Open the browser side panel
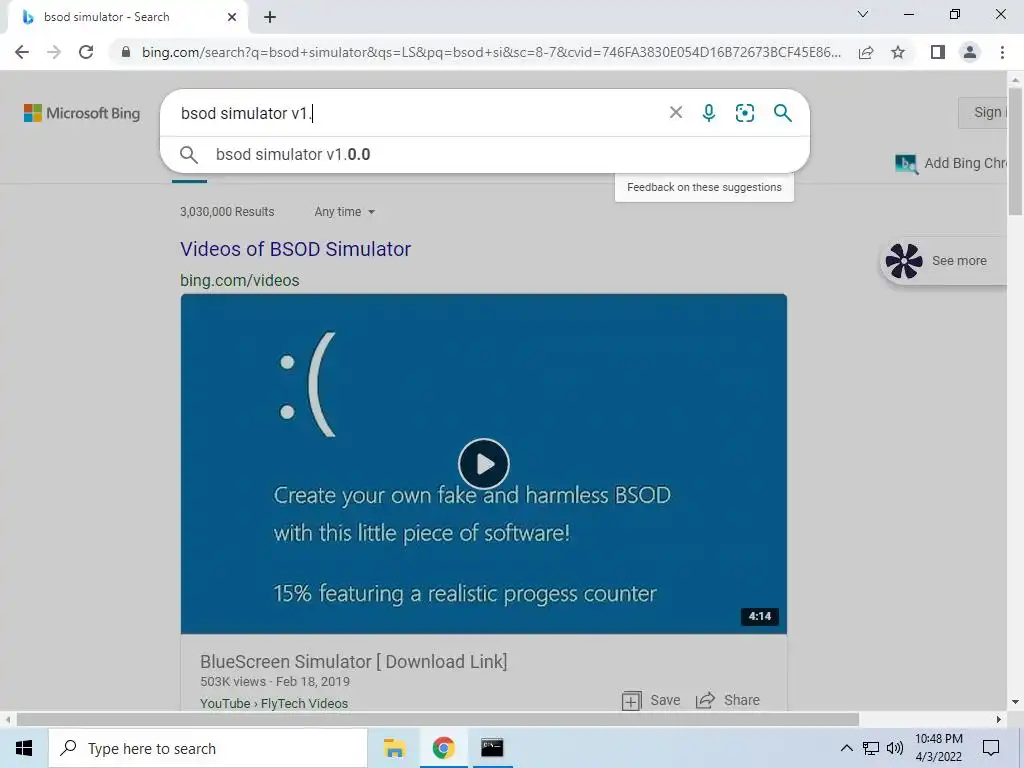1024x768 pixels. 938,52
